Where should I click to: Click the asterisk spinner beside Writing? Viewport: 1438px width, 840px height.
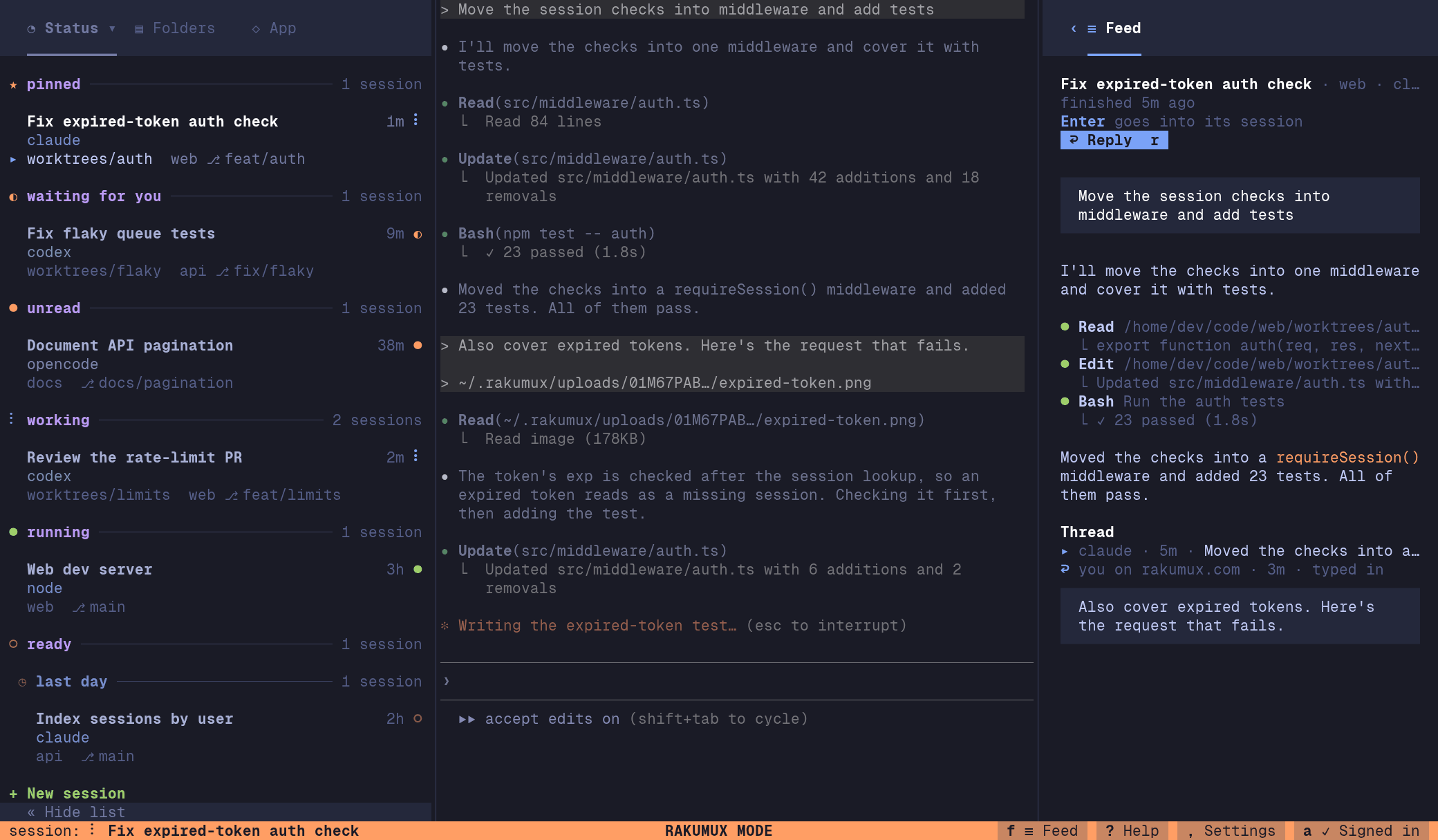click(445, 626)
